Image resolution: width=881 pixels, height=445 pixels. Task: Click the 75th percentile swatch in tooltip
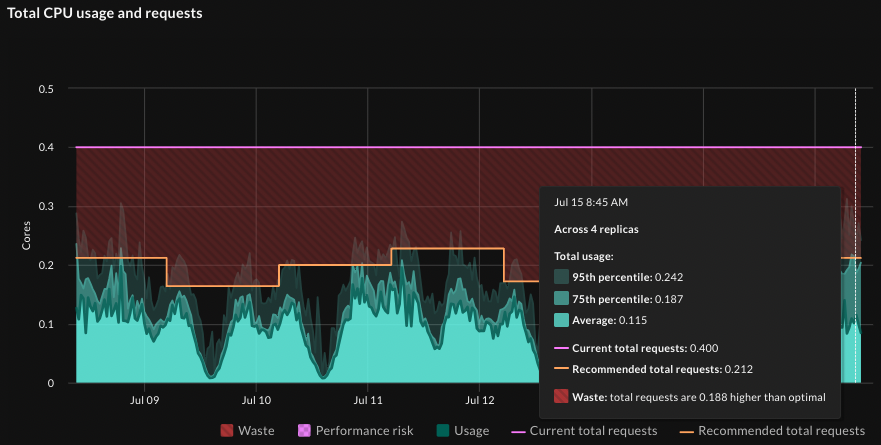click(561, 298)
